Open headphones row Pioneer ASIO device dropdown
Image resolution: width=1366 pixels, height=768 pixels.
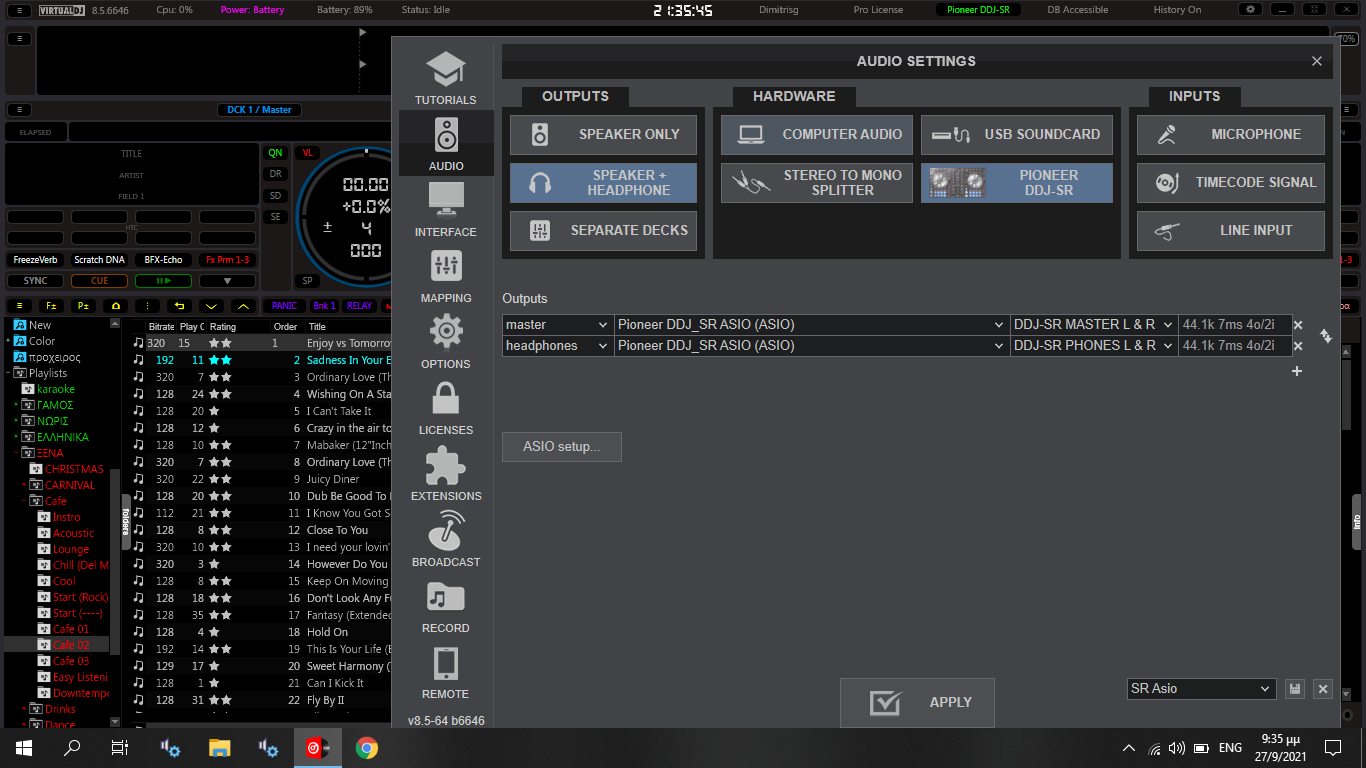click(x=812, y=346)
